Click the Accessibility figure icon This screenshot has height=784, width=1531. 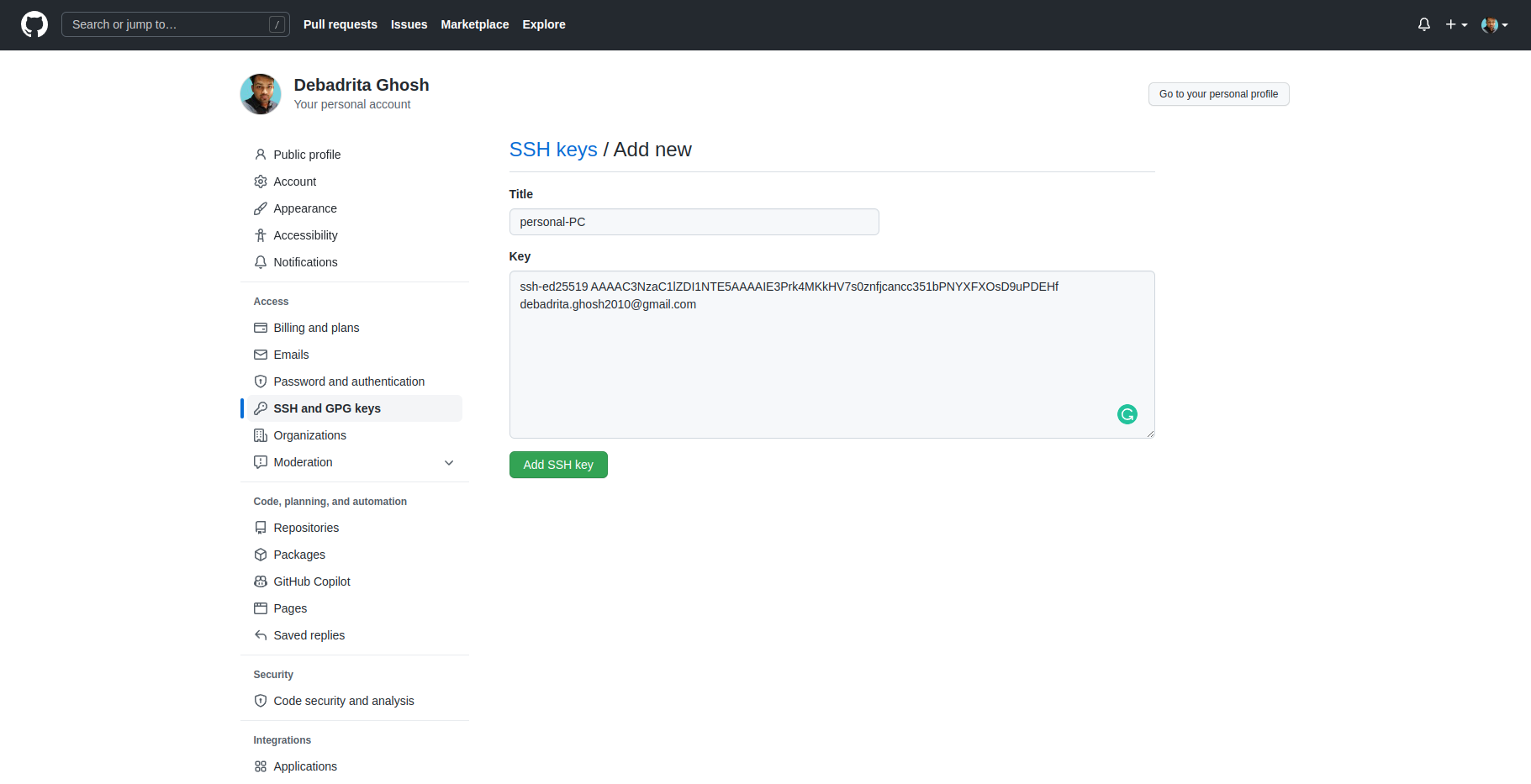261,235
